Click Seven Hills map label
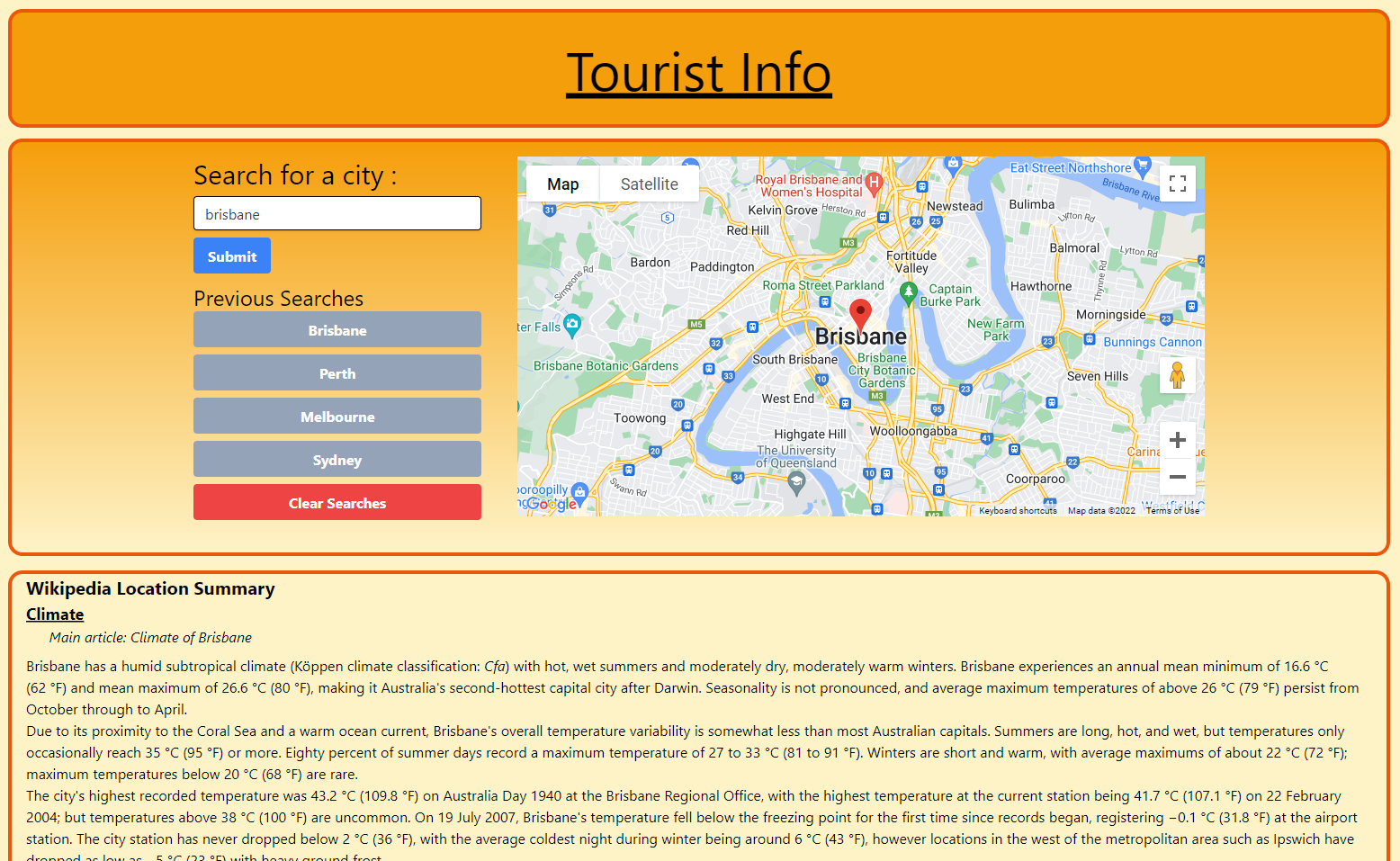The height and width of the screenshot is (861, 1400). 1098,376
